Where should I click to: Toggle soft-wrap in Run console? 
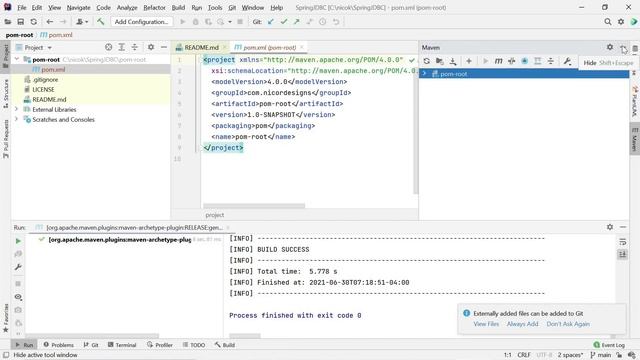622,242
